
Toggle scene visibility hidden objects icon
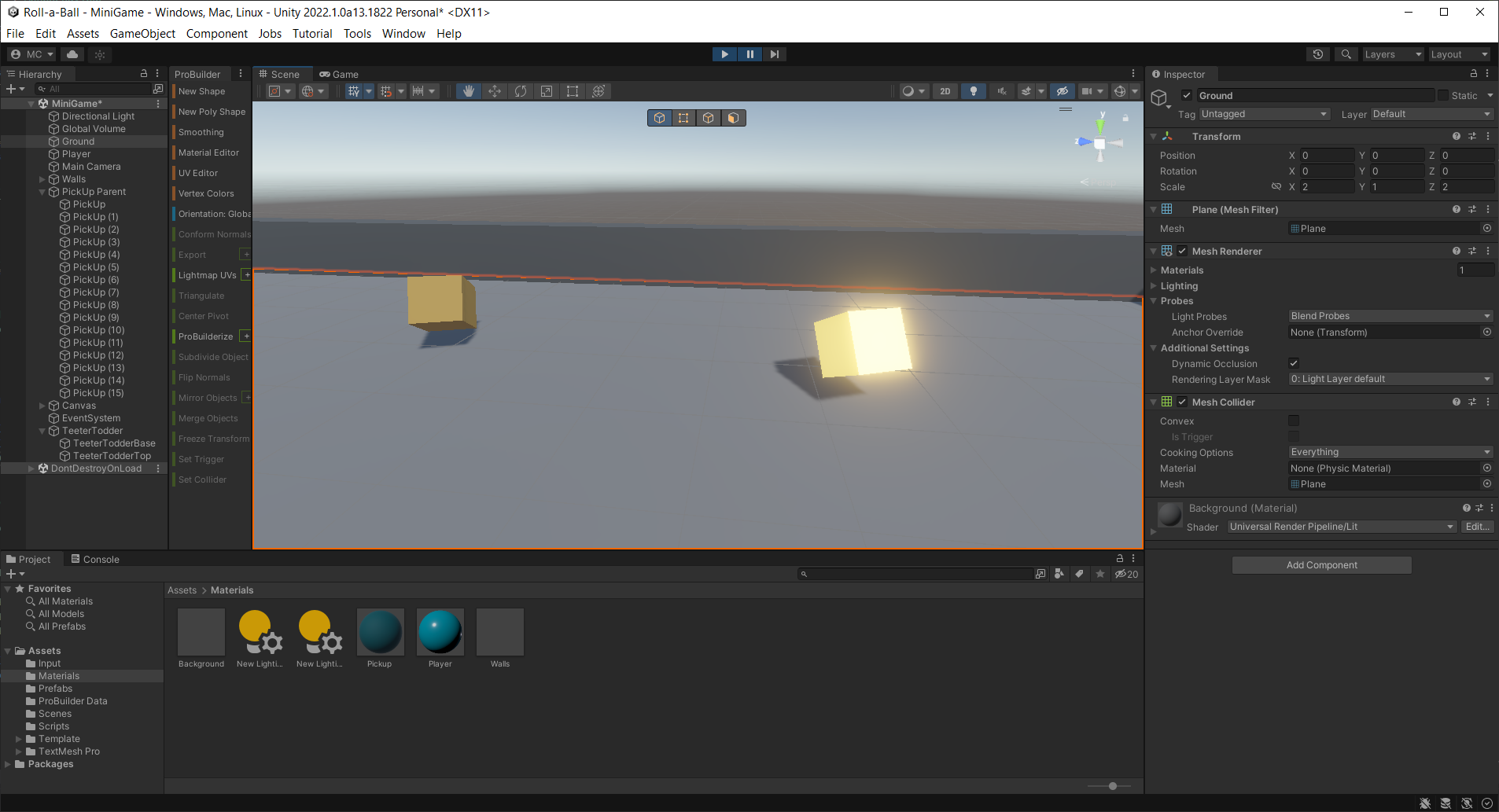pyautogui.click(x=1063, y=91)
